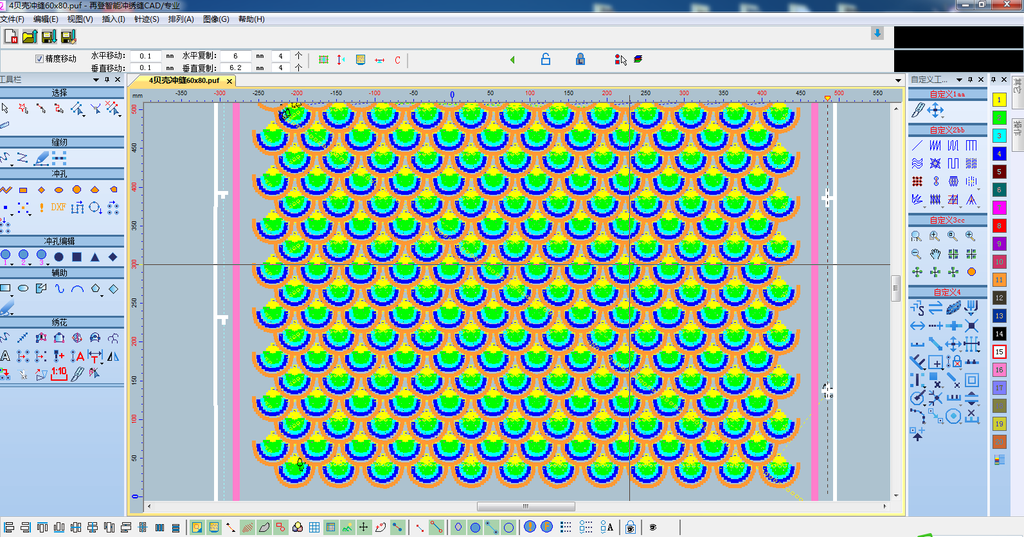Click the new file icon
The image size is (1024, 537).
pyautogui.click(x=11, y=37)
